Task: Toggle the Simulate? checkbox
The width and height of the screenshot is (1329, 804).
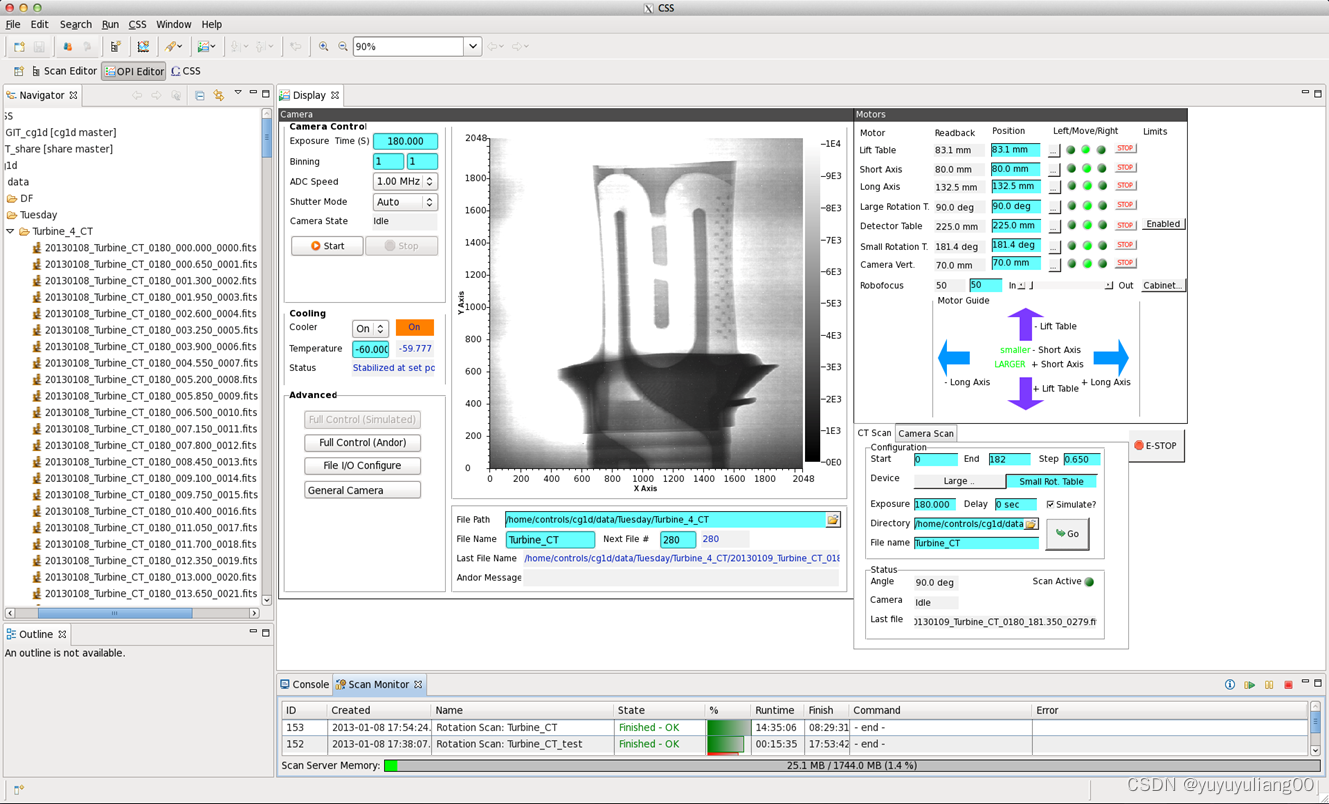Action: pos(1050,504)
